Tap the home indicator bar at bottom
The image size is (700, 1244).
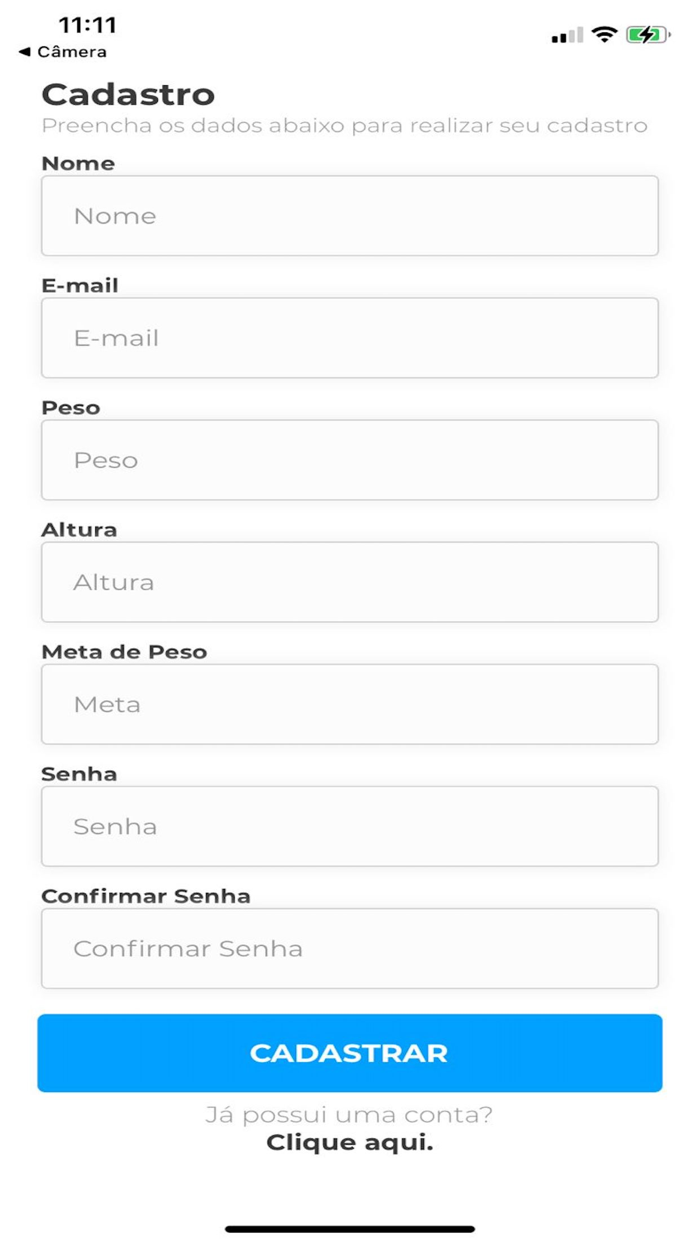350,1228
